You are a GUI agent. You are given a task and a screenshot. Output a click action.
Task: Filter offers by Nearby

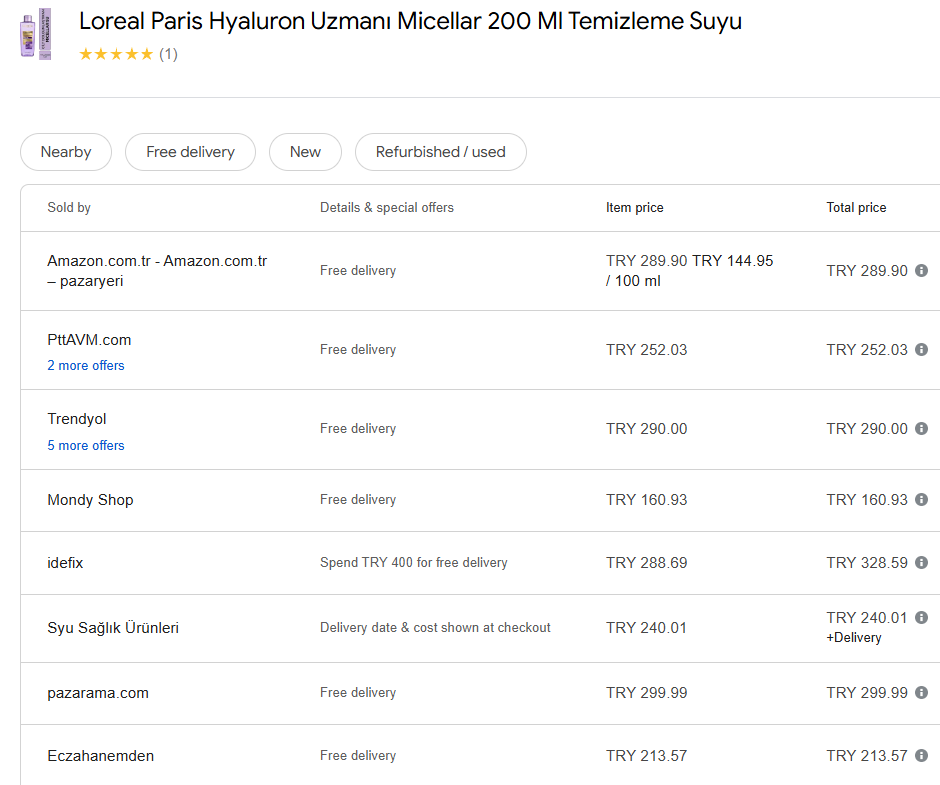point(66,152)
